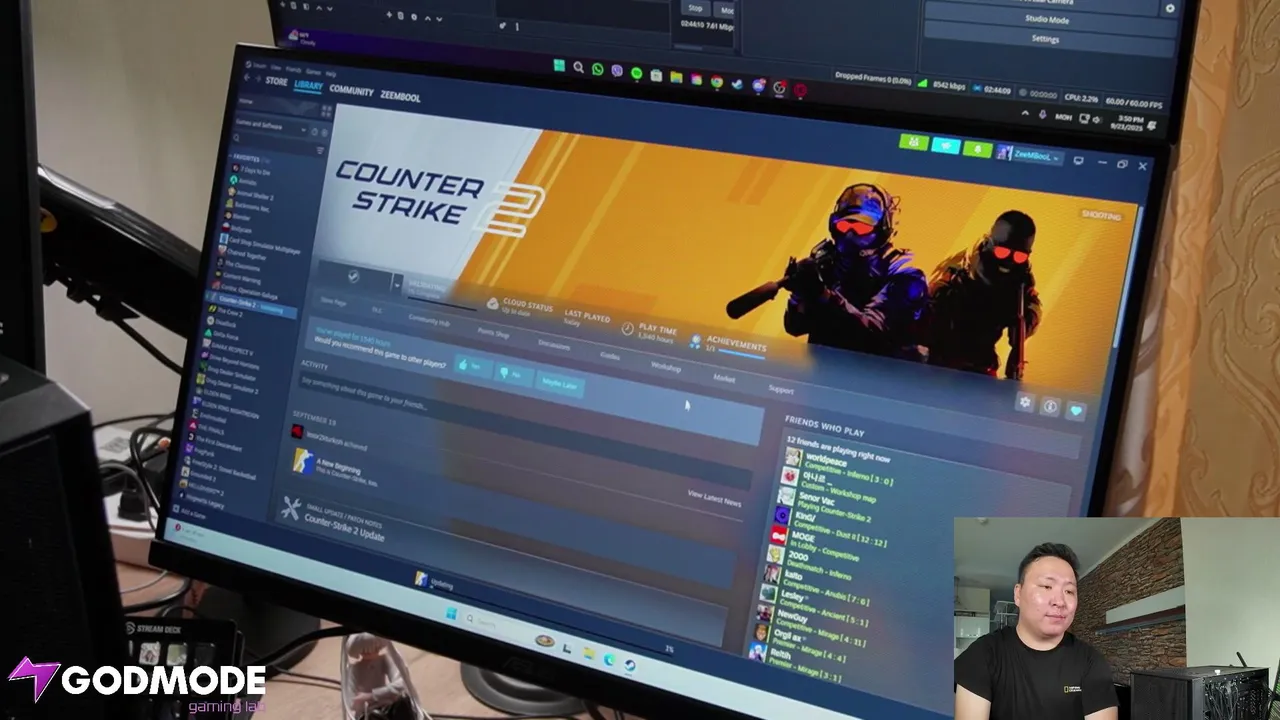Click the cyan announcements button in Steam header

tap(946, 146)
